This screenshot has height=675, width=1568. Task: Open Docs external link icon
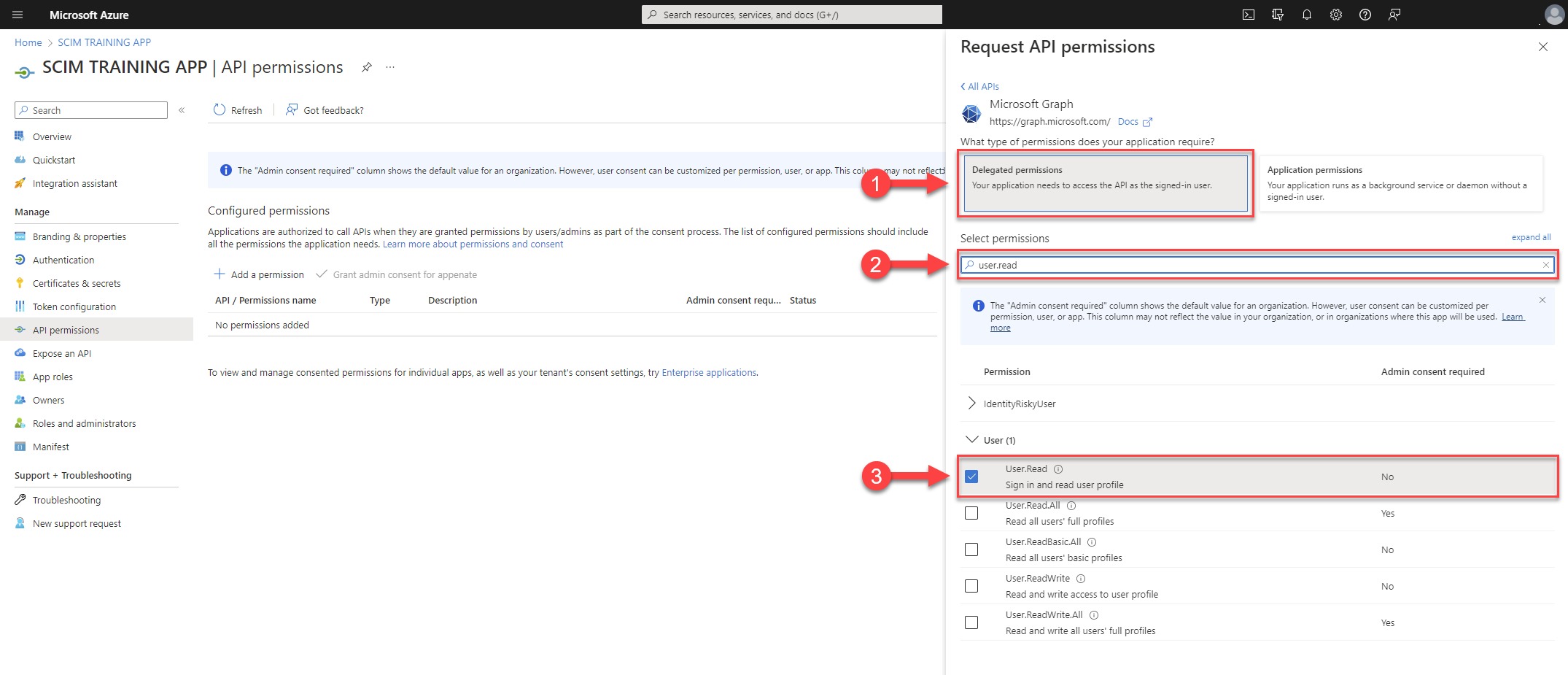click(x=1147, y=122)
